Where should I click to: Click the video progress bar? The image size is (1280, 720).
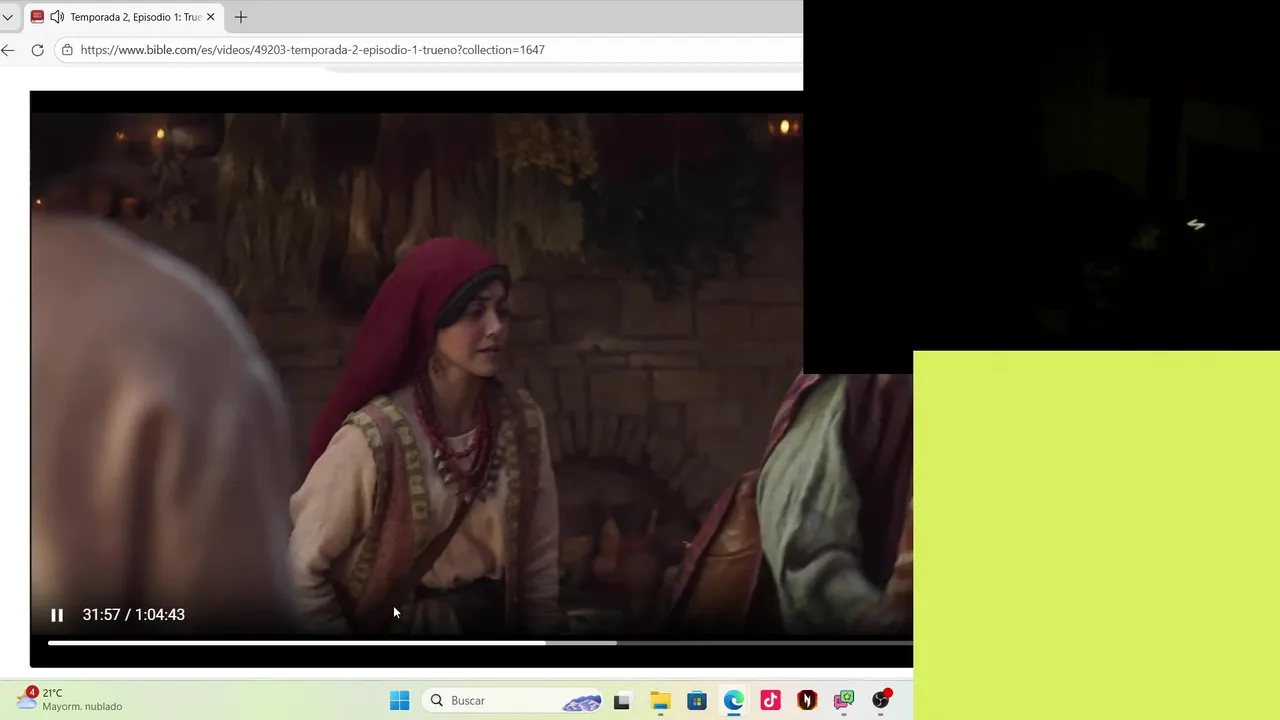click(480, 643)
